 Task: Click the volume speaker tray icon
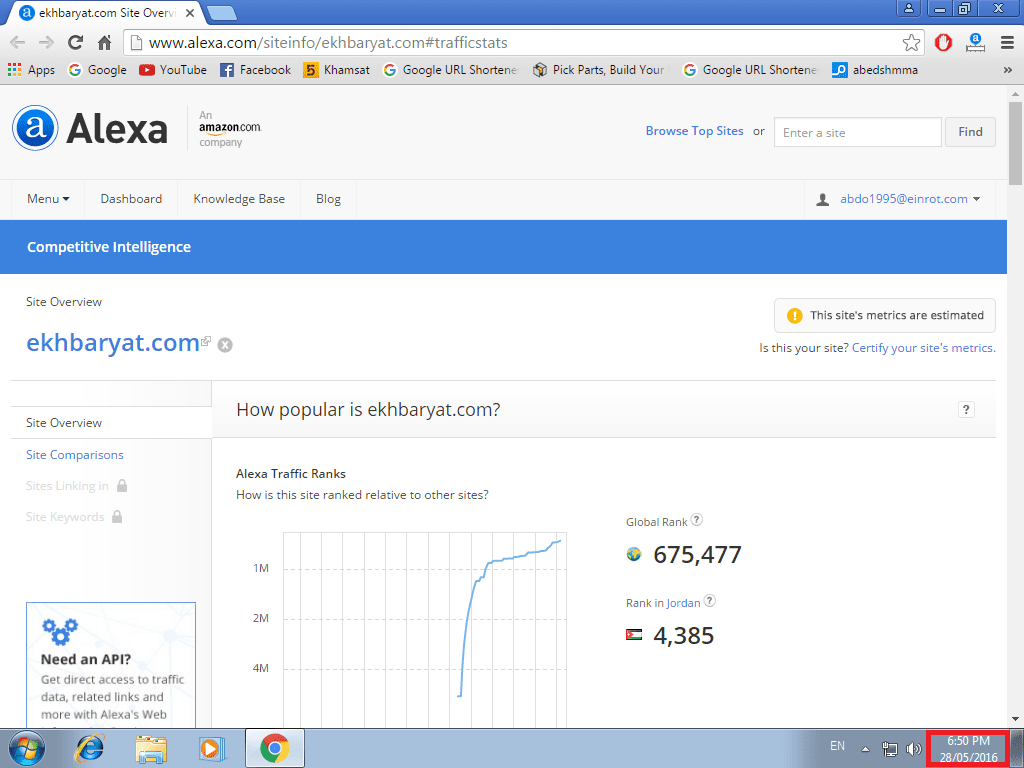click(x=914, y=749)
